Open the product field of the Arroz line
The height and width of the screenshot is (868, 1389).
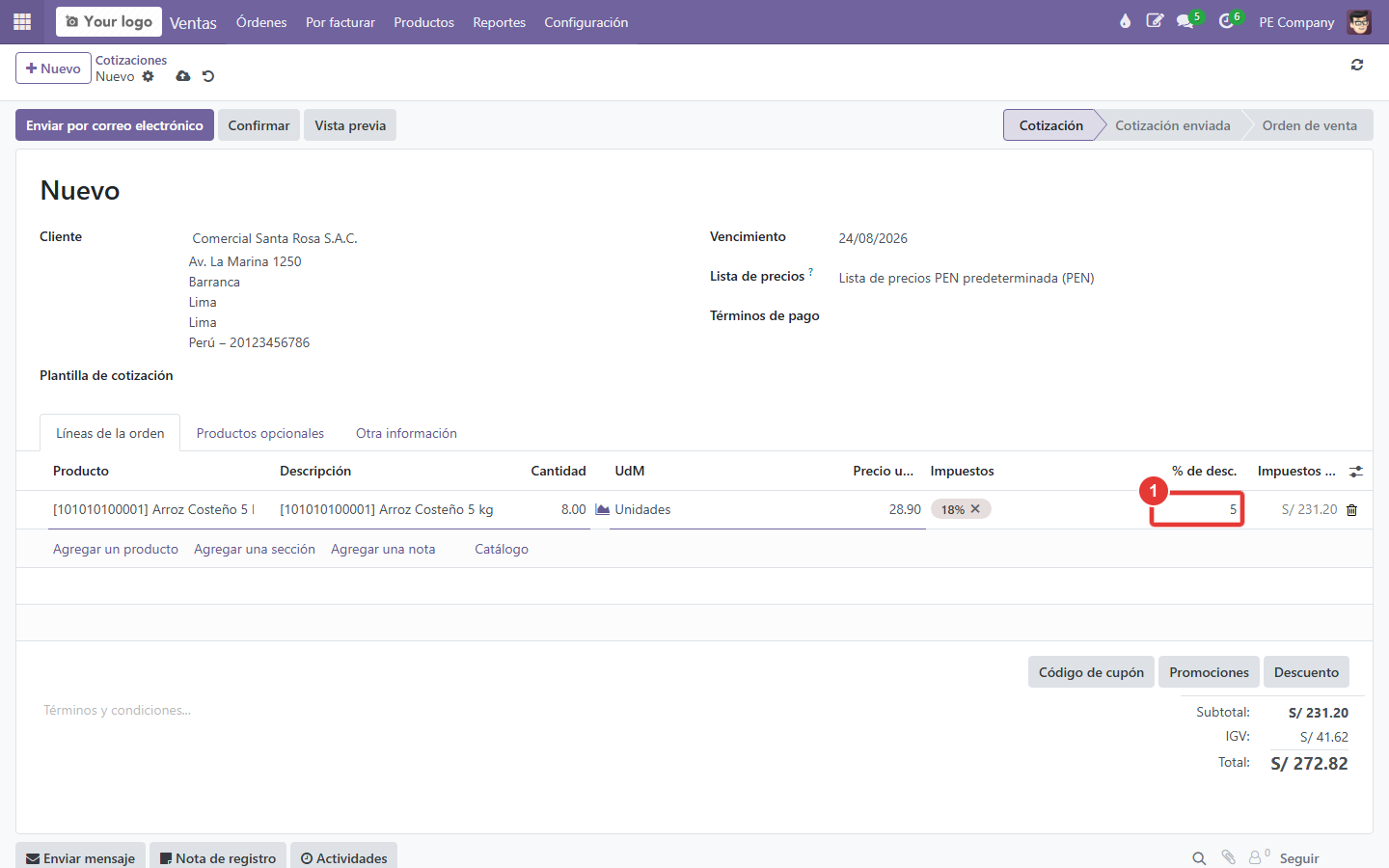pos(154,509)
